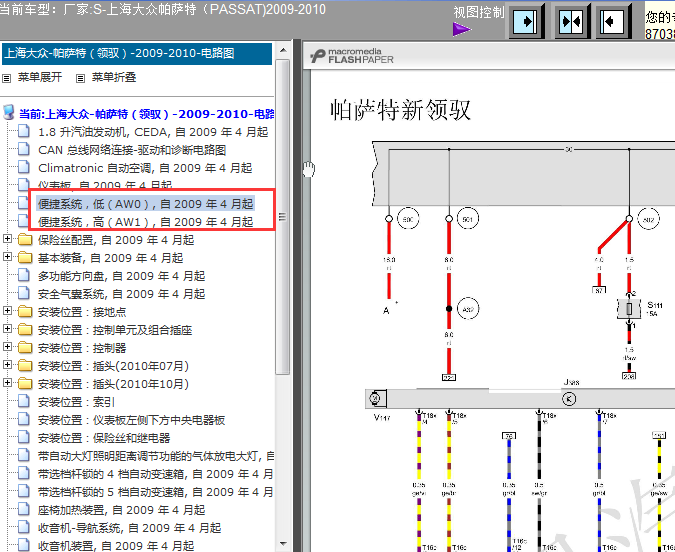Expand the 保险丝配置 folder node
The image size is (675, 552).
(7, 239)
